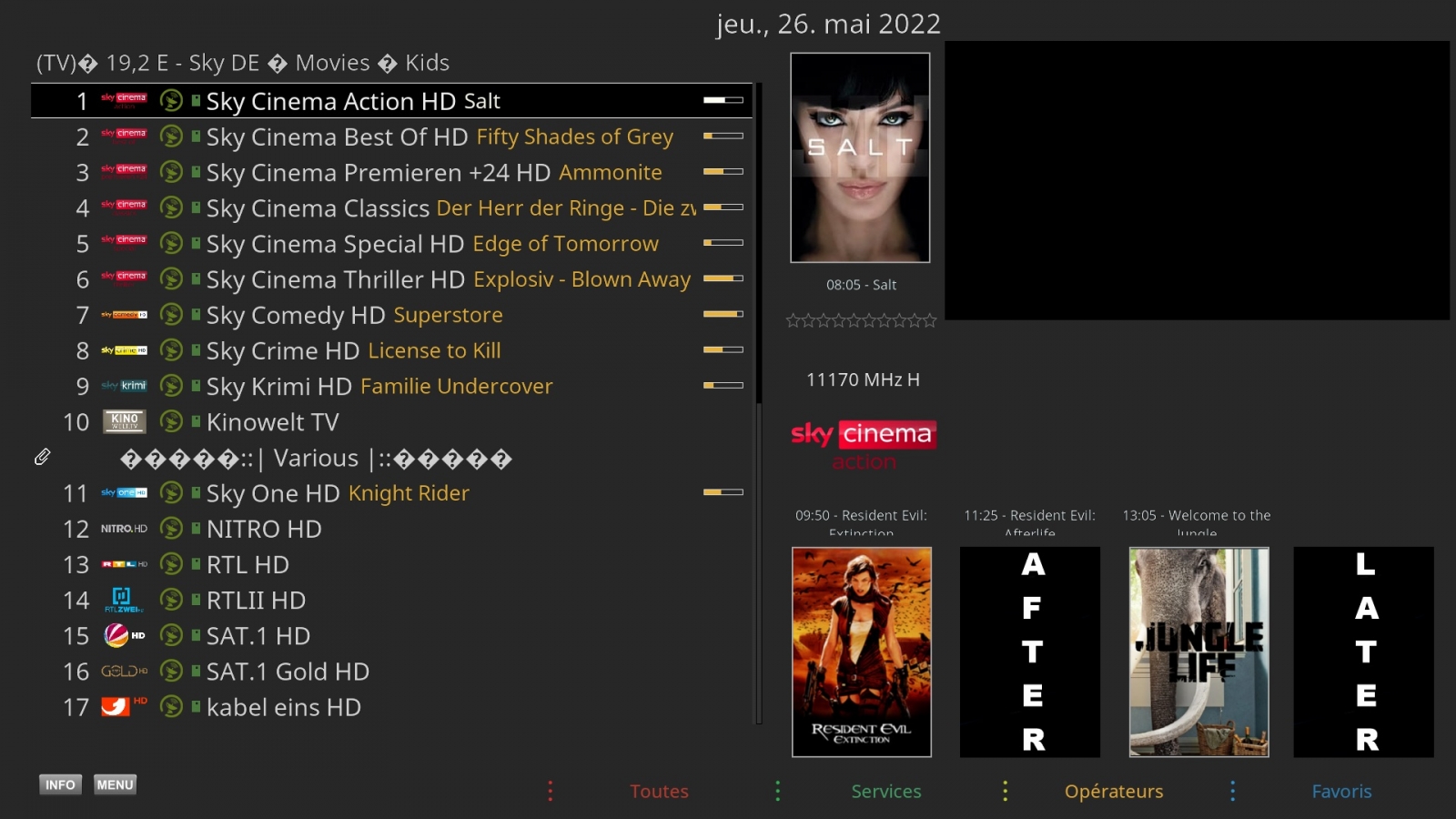This screenshot has height=819, width=1456.
Task: Click the paperclip marker icon beside Various
Action: pos(42,457)
